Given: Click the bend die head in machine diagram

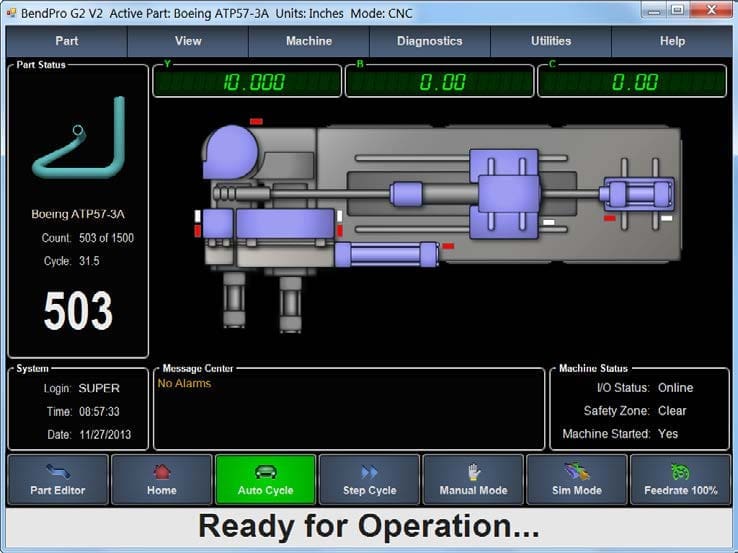Looking at the screenshot, I should coord(230,152).
